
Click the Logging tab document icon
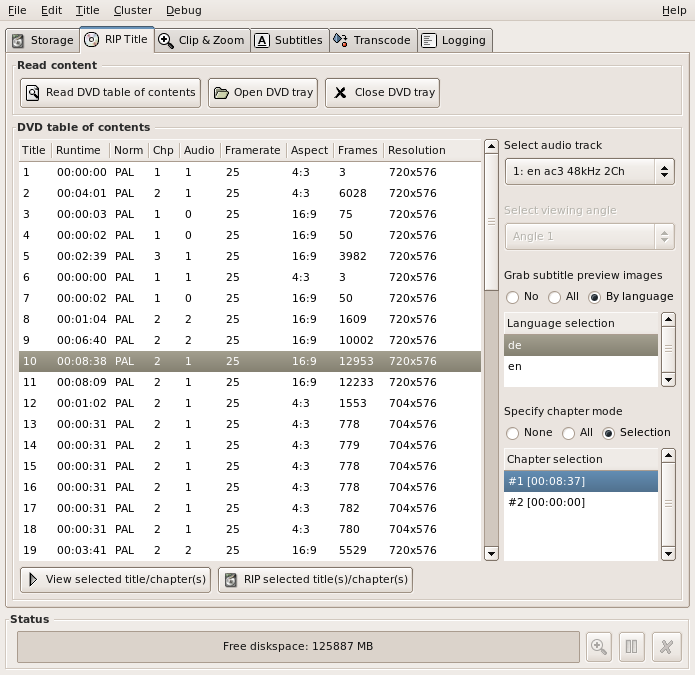(429, 41)
